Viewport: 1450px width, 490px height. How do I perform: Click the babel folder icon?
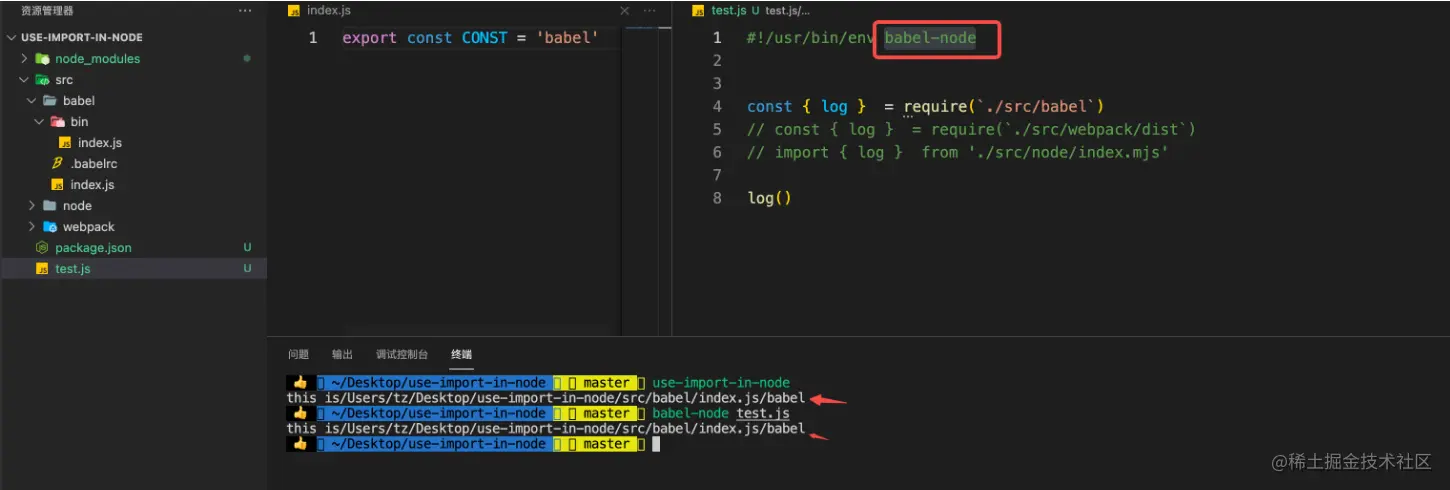pos(50,101)
